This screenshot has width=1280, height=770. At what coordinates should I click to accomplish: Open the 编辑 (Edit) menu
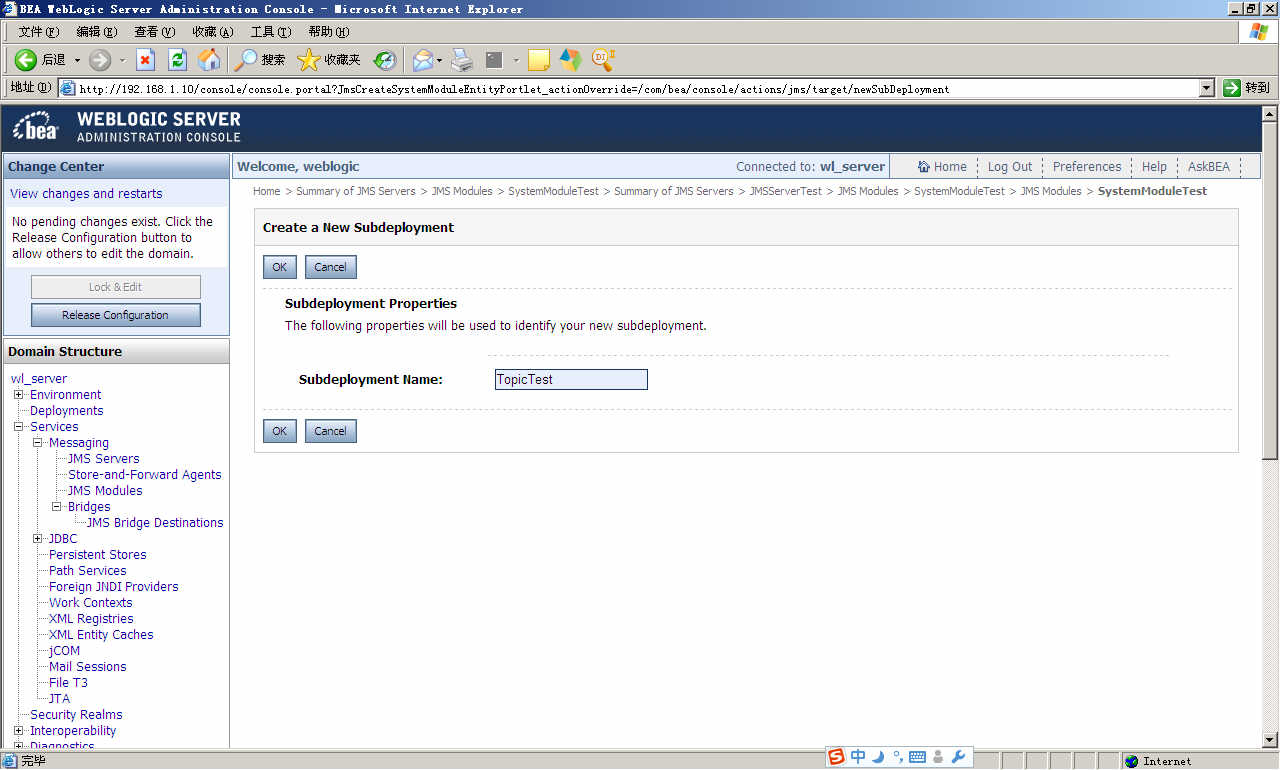pos(96,32)
